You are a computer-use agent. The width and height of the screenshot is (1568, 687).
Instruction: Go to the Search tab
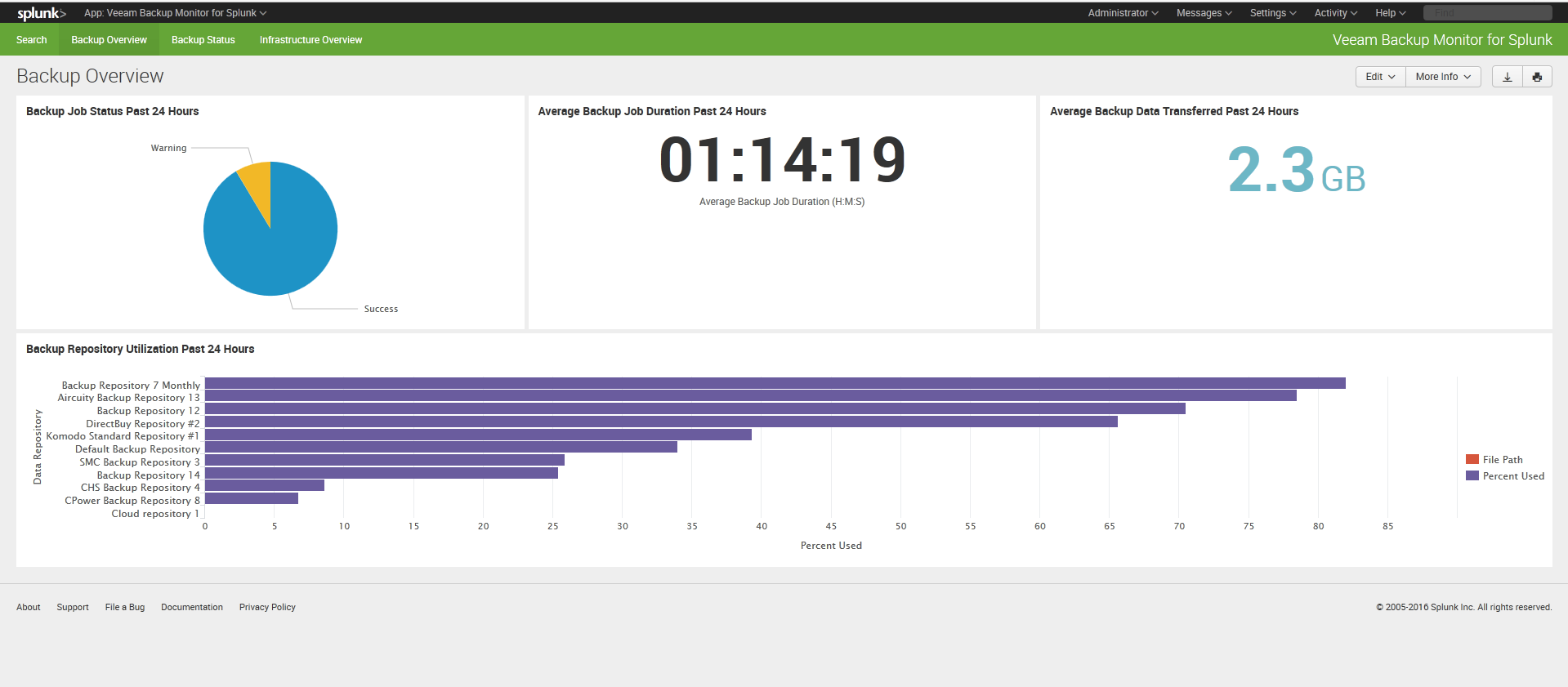click(31, 40)
